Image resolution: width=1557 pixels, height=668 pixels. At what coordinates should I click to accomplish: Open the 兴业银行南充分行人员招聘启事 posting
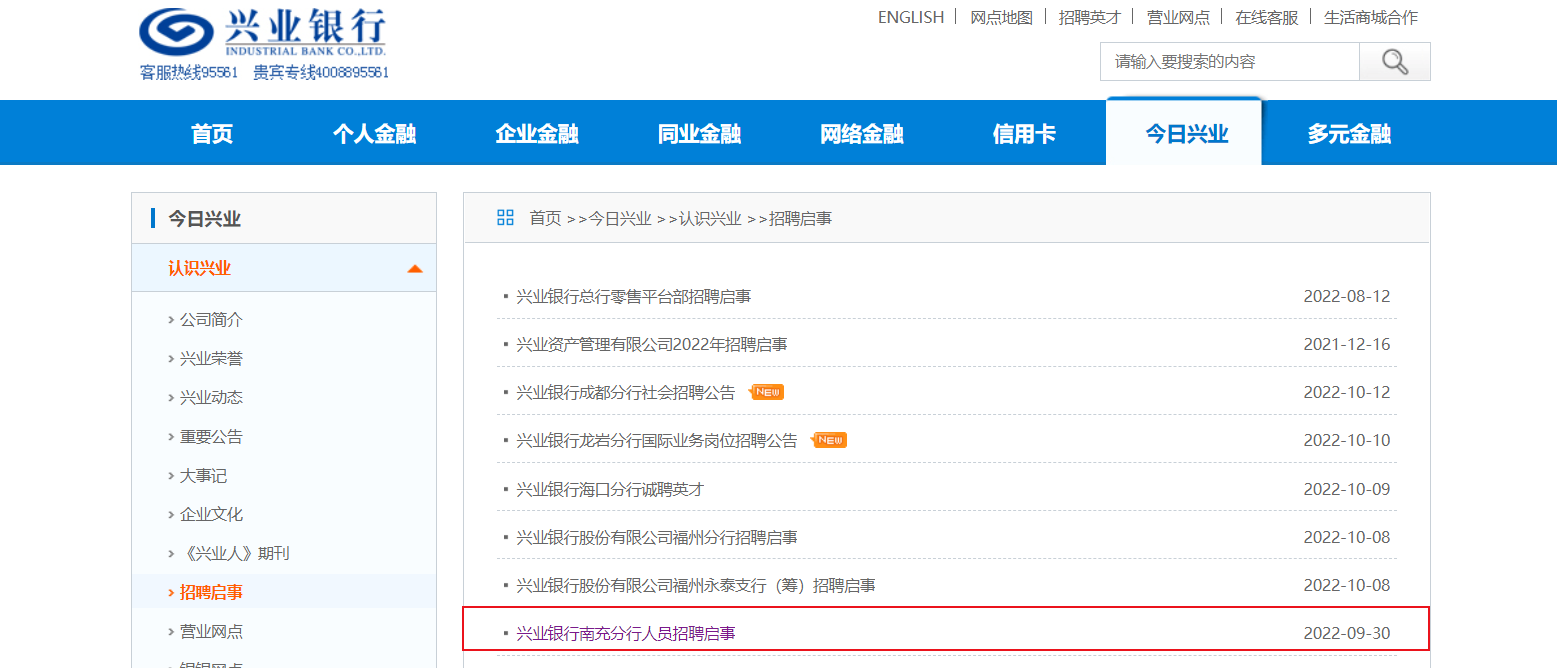pyautogui.click(x=625, y=634)
